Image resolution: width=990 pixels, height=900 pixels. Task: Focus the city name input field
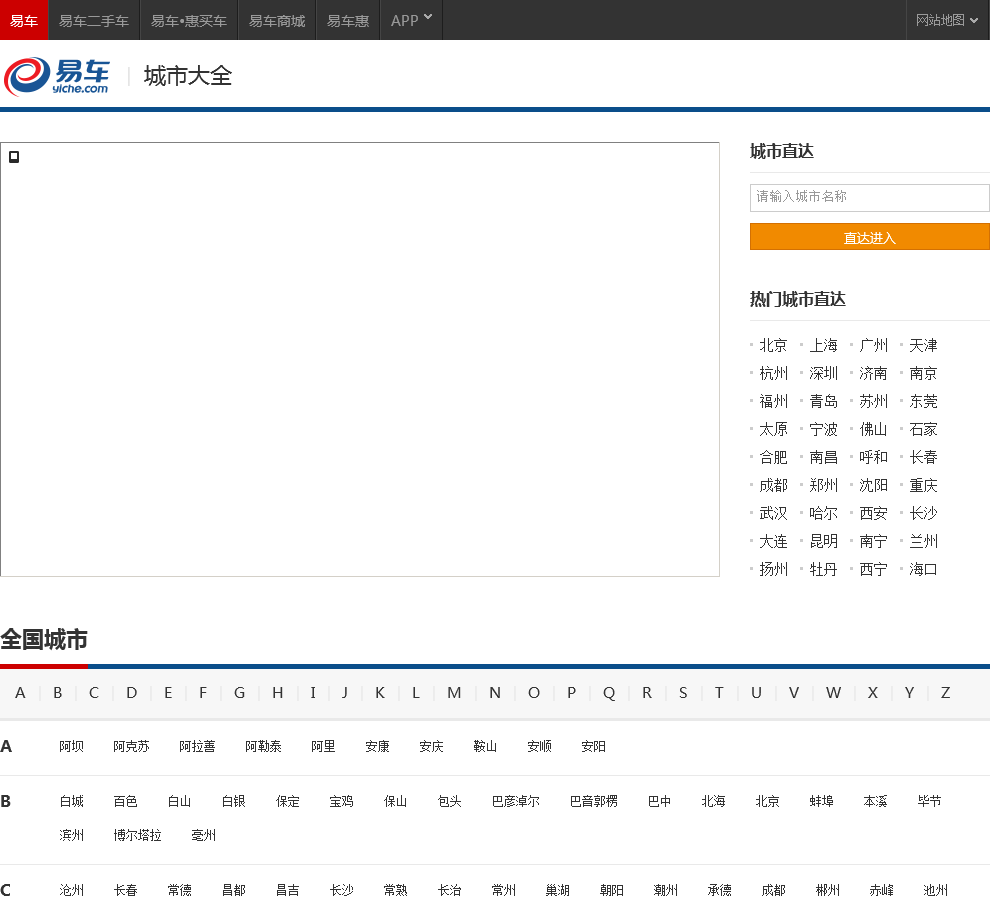pyautogui.click(x=869, y=197)
